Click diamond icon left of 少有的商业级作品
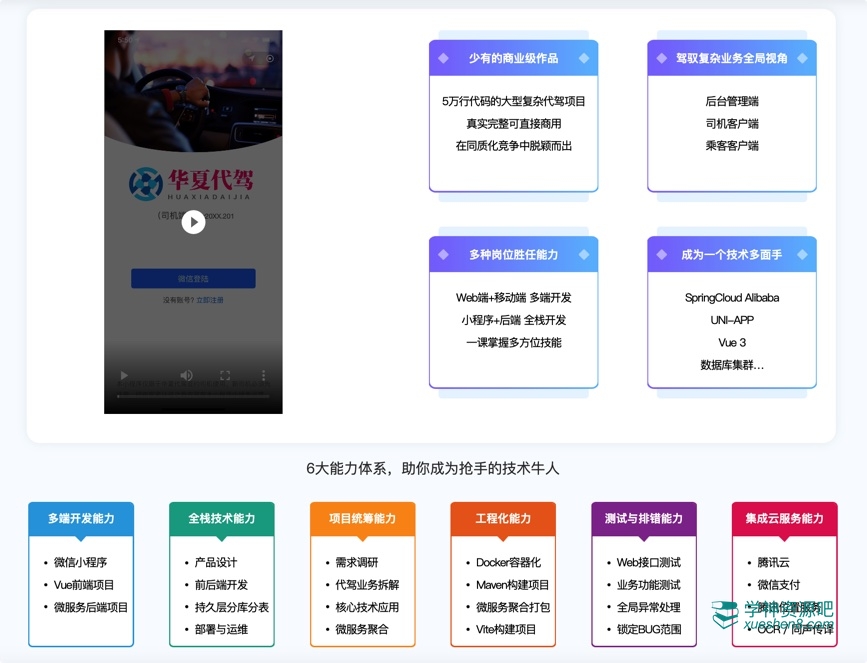 point(443,58)
